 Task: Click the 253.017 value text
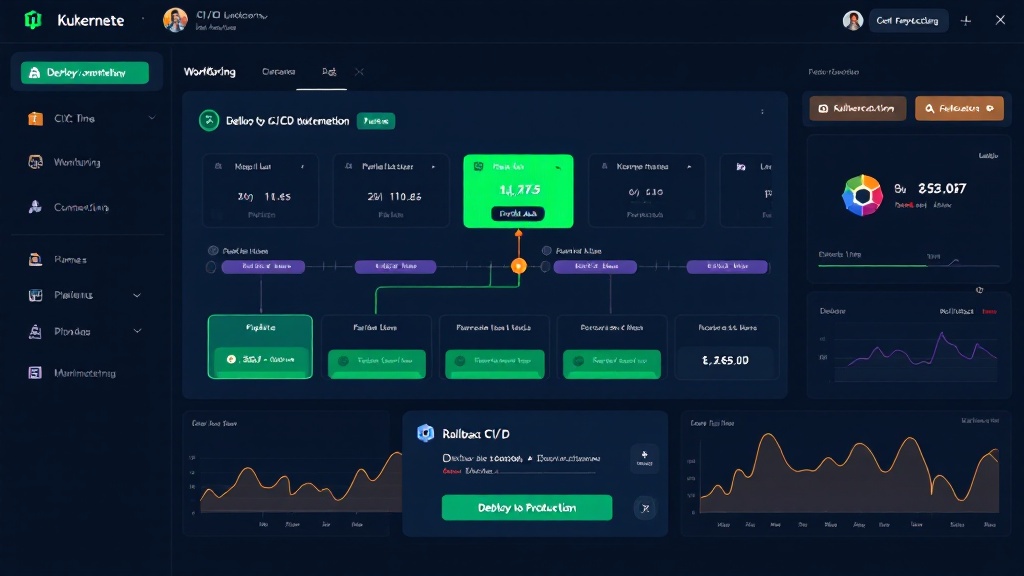click(x=942, y=189)
